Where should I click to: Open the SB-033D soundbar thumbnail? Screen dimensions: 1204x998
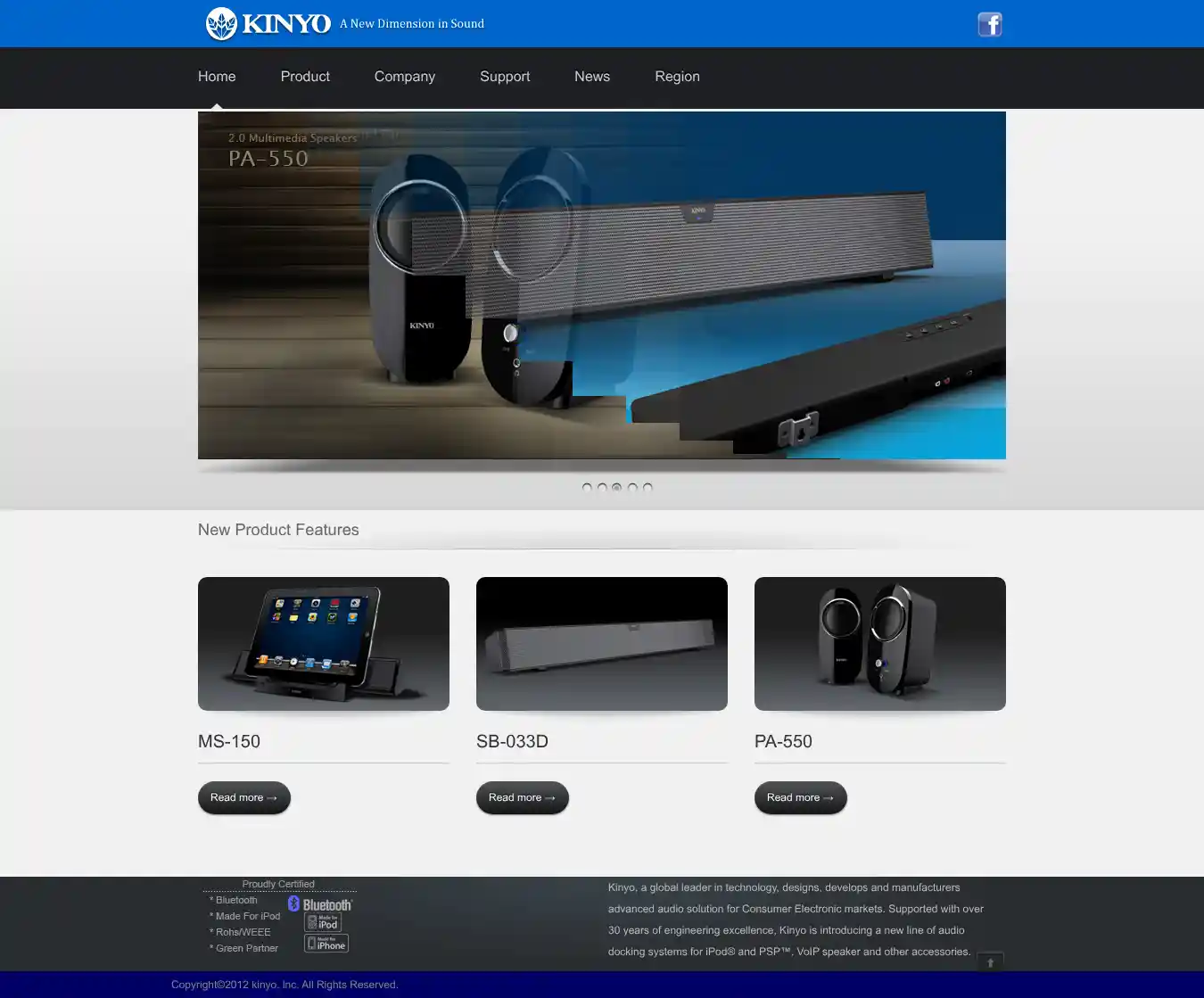click(x=602, y=644)
